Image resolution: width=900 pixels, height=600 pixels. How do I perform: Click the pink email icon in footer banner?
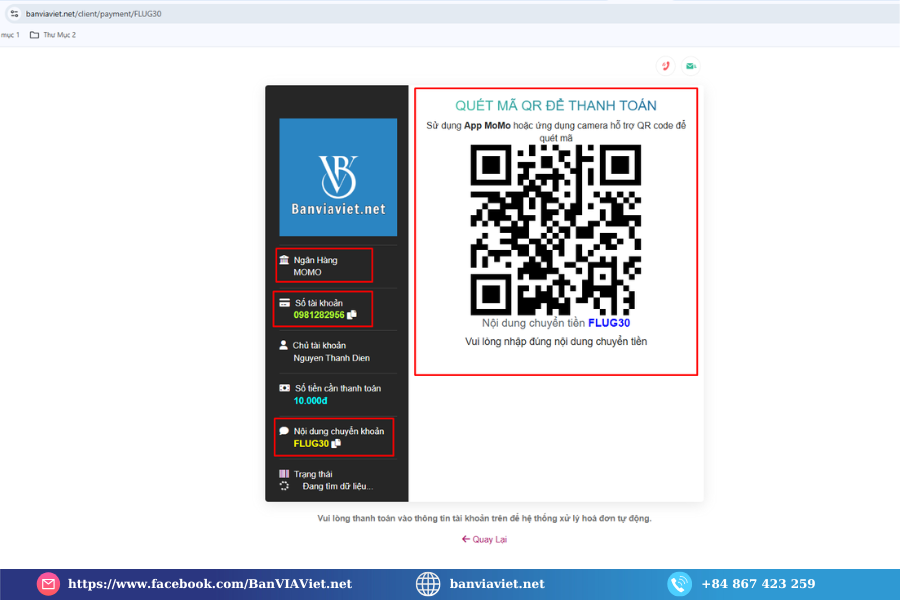coord(48,584)
